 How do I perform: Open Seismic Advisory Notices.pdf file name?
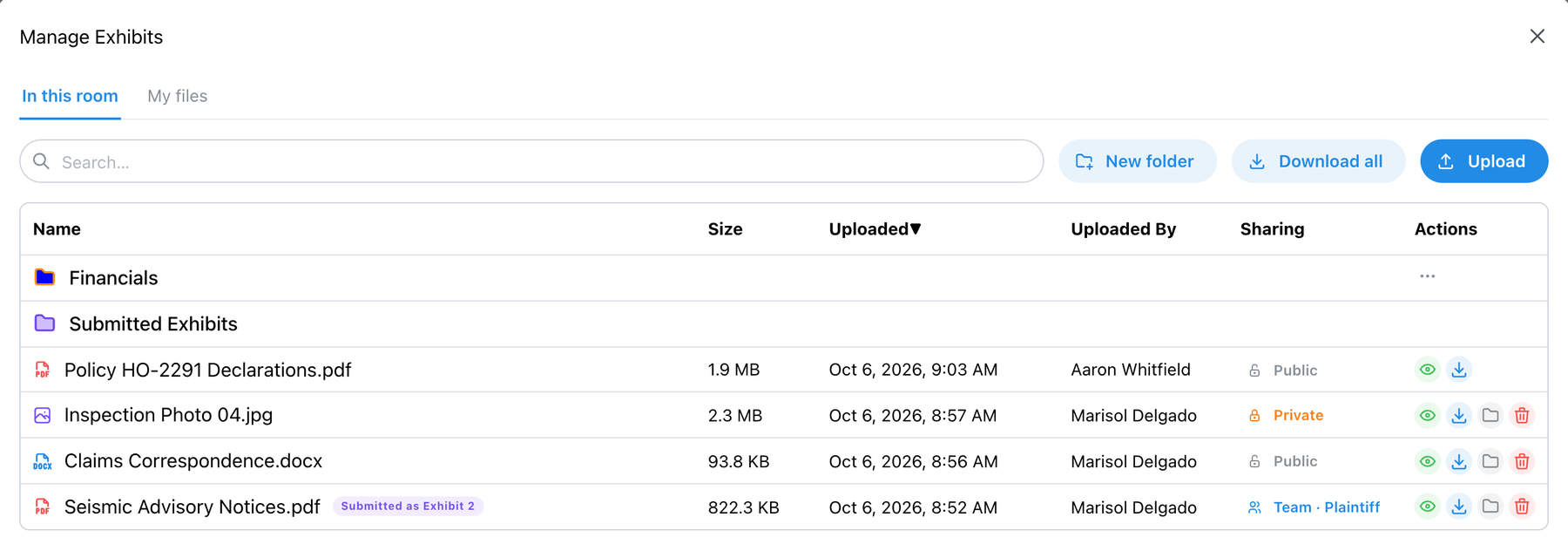193,507
